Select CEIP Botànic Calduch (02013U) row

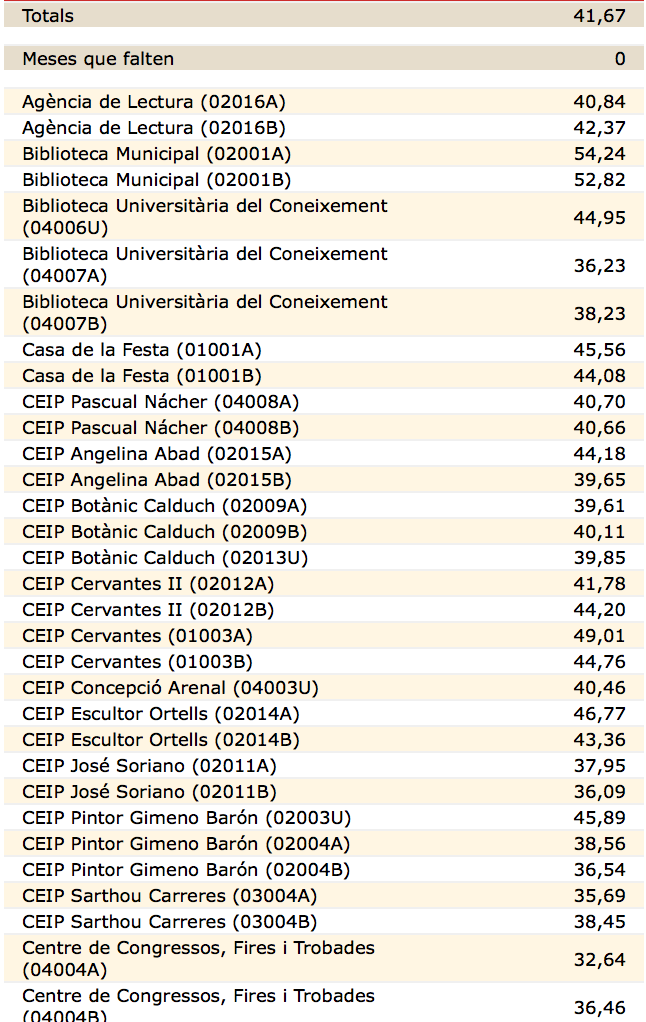tap(165, 558)
